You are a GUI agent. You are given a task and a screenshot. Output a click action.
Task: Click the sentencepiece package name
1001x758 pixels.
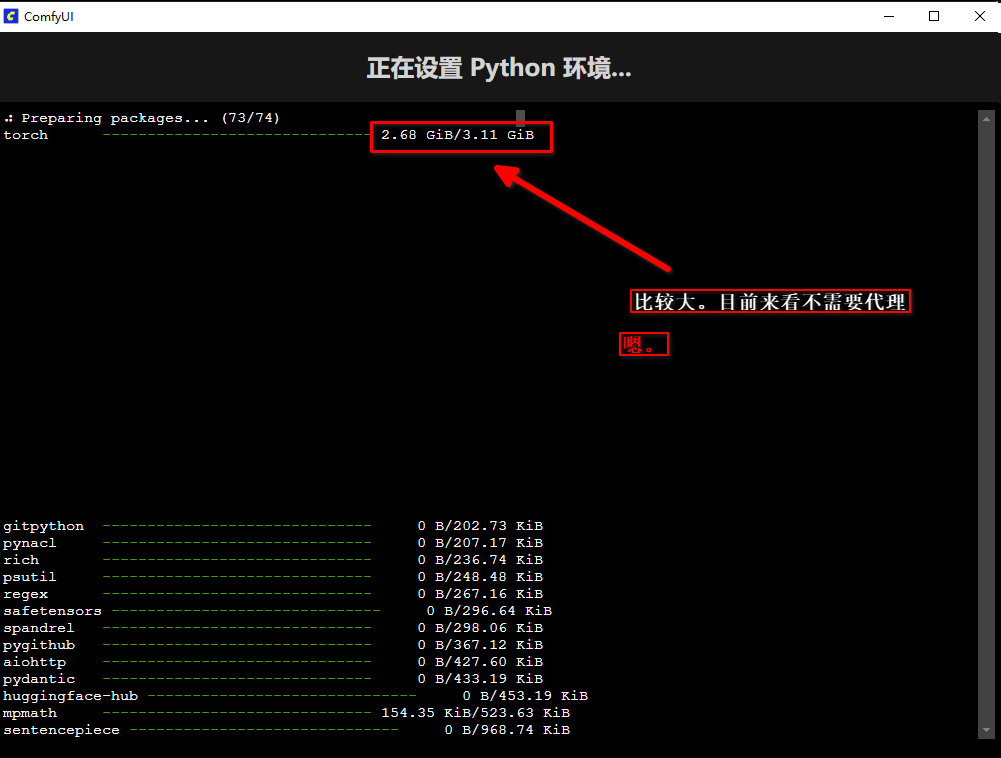point(61,730)
